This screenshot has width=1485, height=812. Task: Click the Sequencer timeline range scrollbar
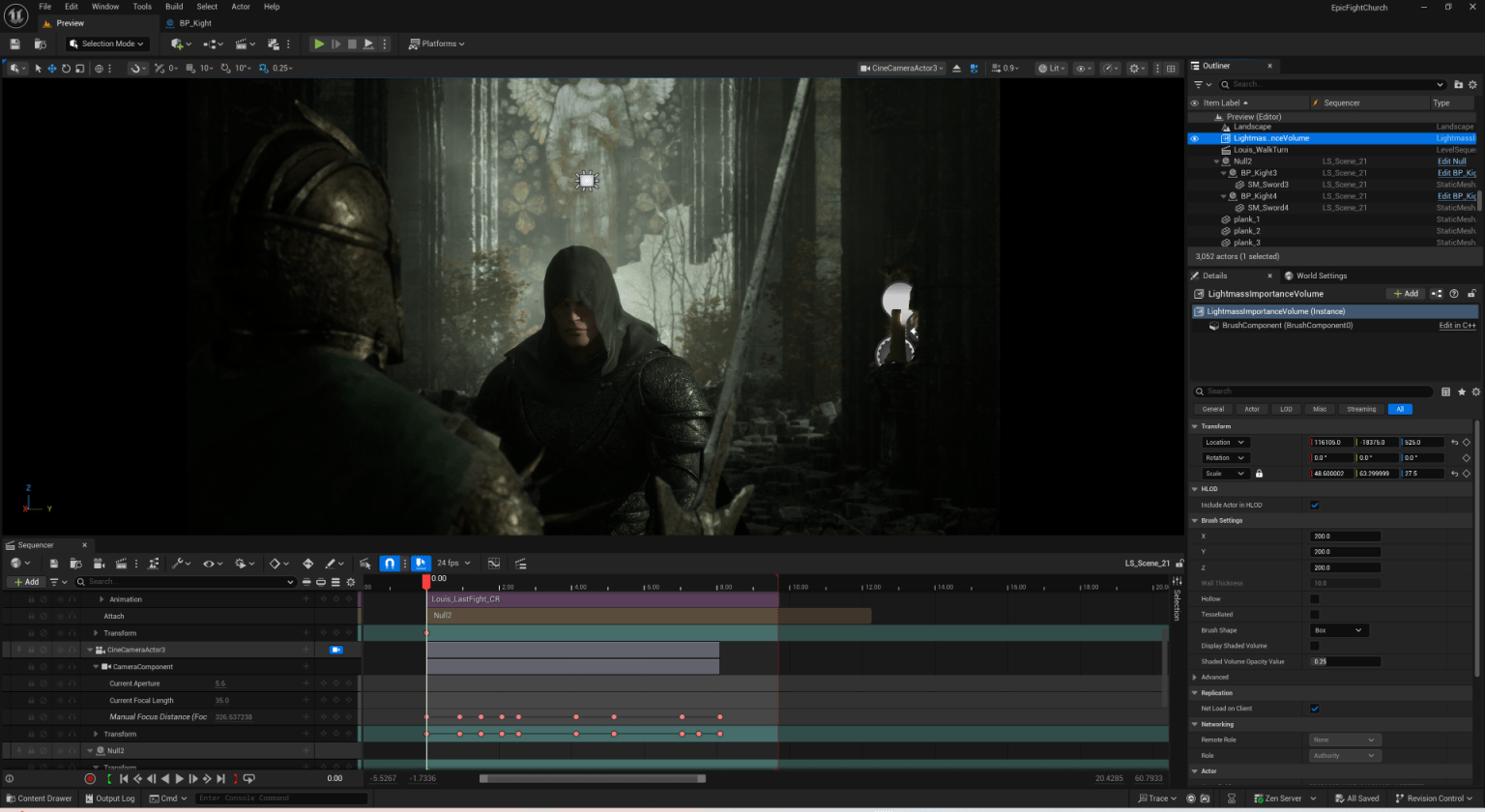point(592,779)
